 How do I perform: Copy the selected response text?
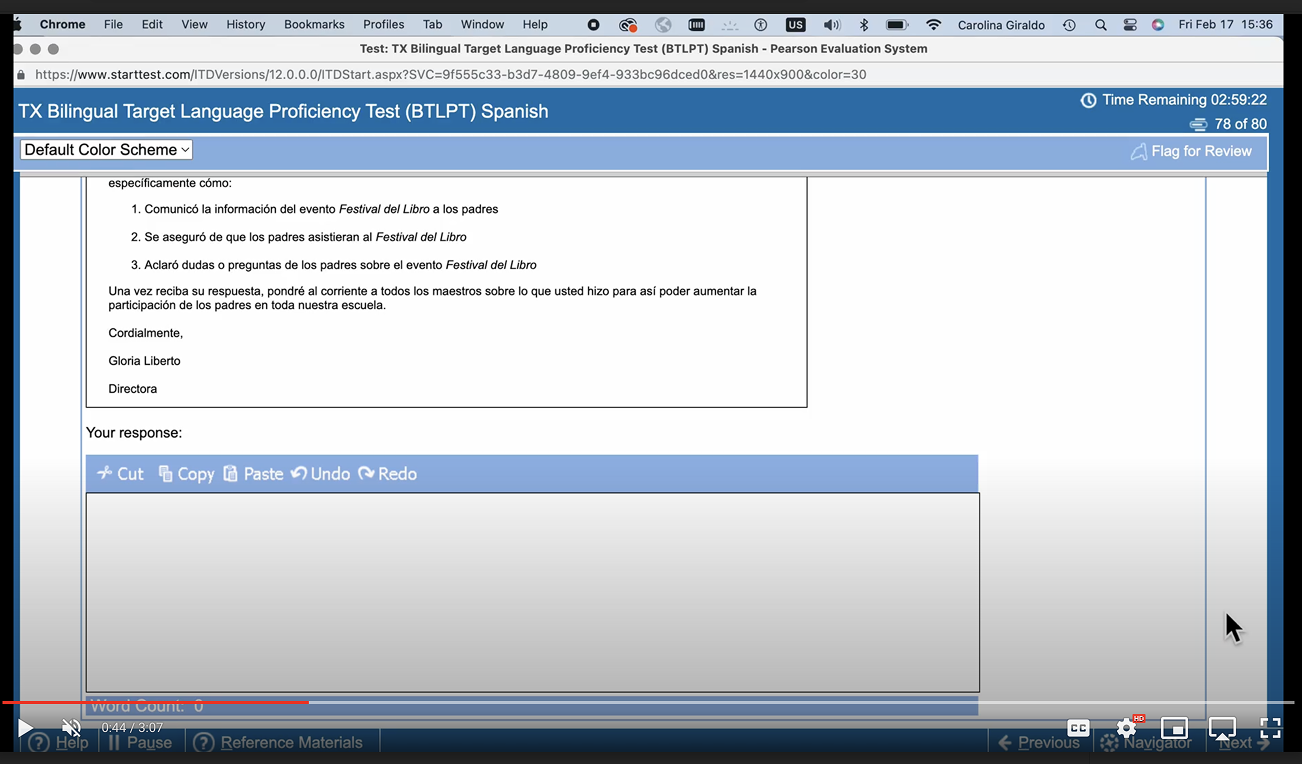pyautogui.click(x=186, y=474)
